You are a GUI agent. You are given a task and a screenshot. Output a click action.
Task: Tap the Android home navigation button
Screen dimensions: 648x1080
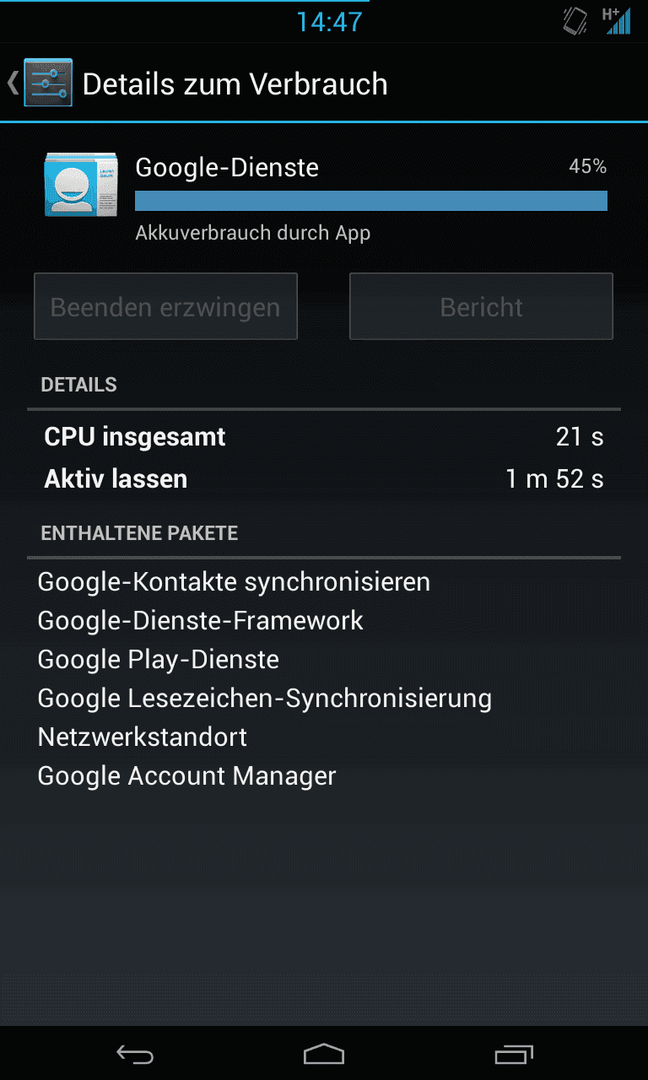tap(324, 1054)
